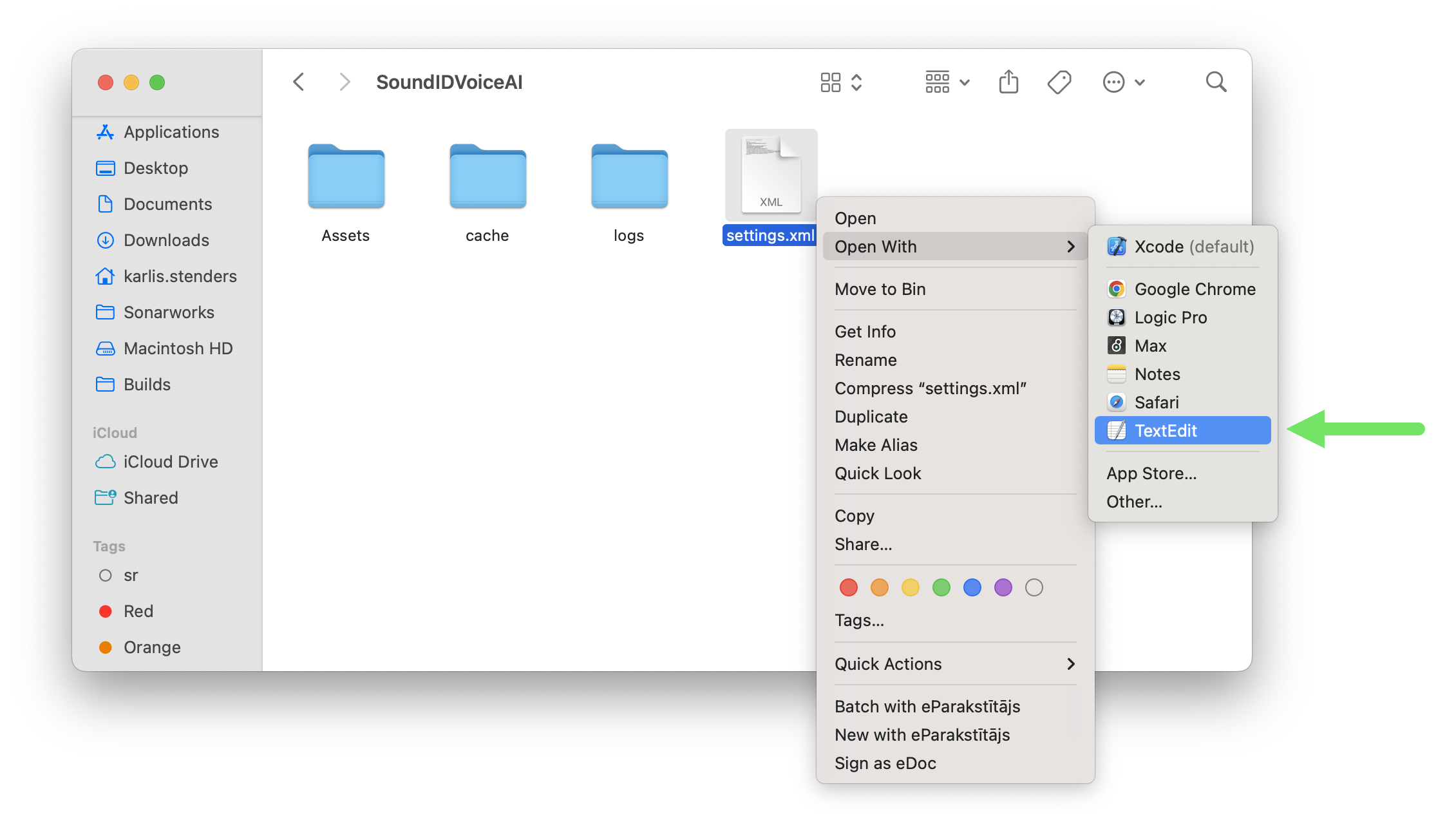Choose Tags… in context menu

coord(955,620)
